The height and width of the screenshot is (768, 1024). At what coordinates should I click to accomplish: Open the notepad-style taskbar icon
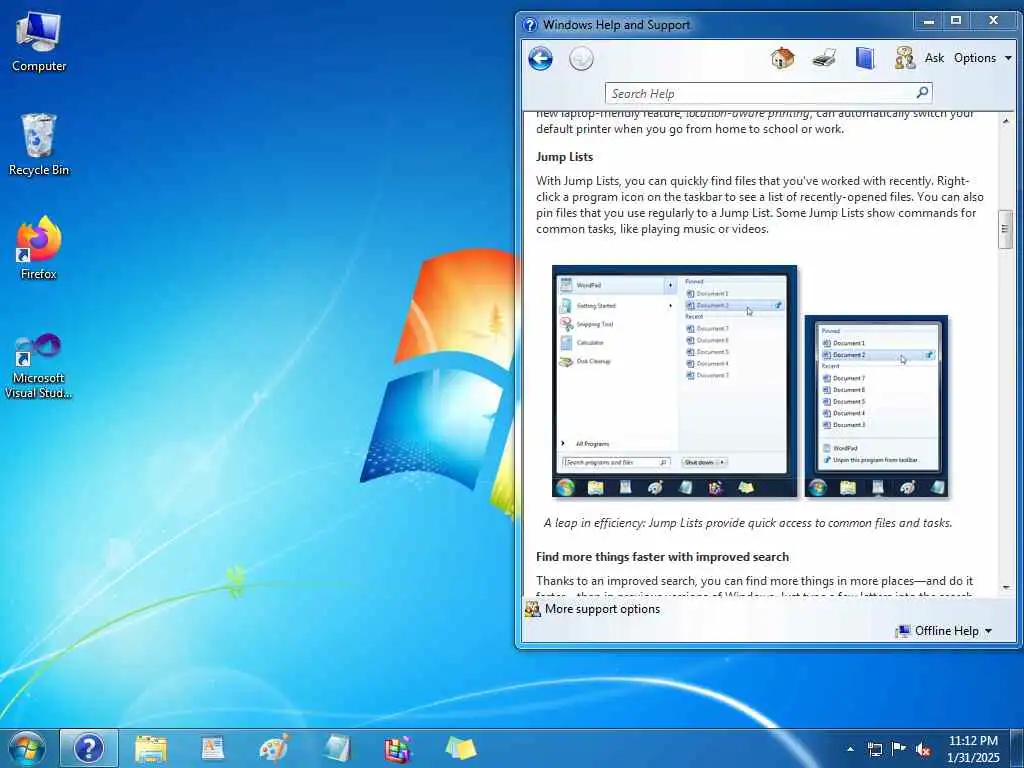(337, 749)
